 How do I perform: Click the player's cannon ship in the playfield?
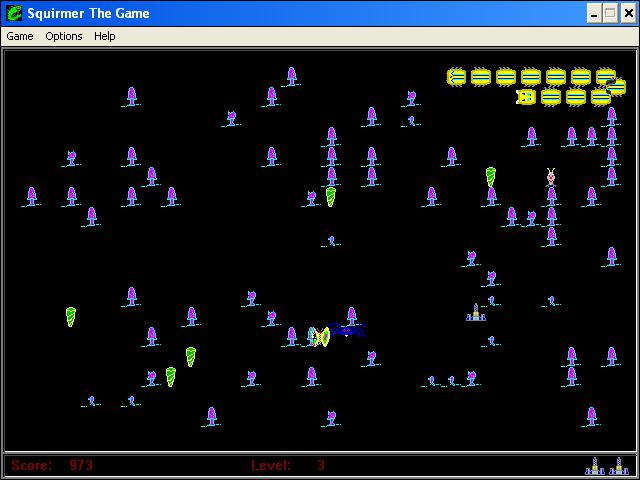pyautogui.click(x=476, y=312)
